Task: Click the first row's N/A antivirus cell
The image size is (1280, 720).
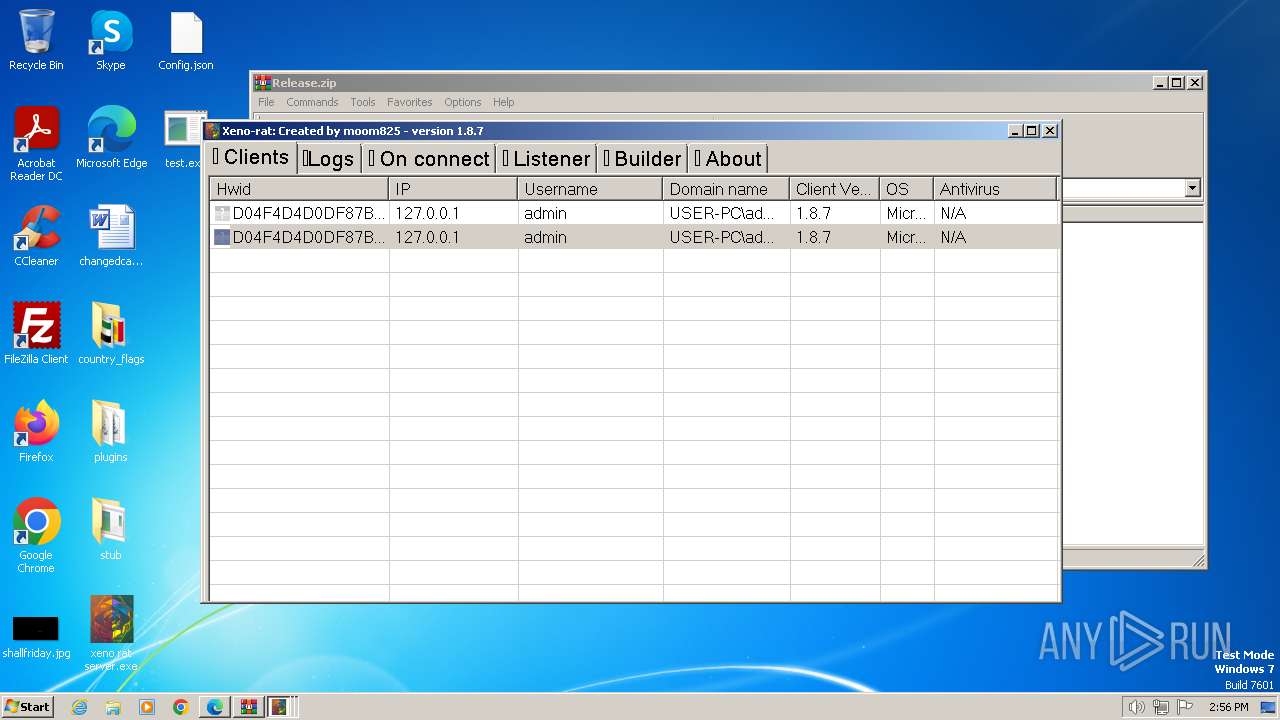Action: (x=995, y=213)
